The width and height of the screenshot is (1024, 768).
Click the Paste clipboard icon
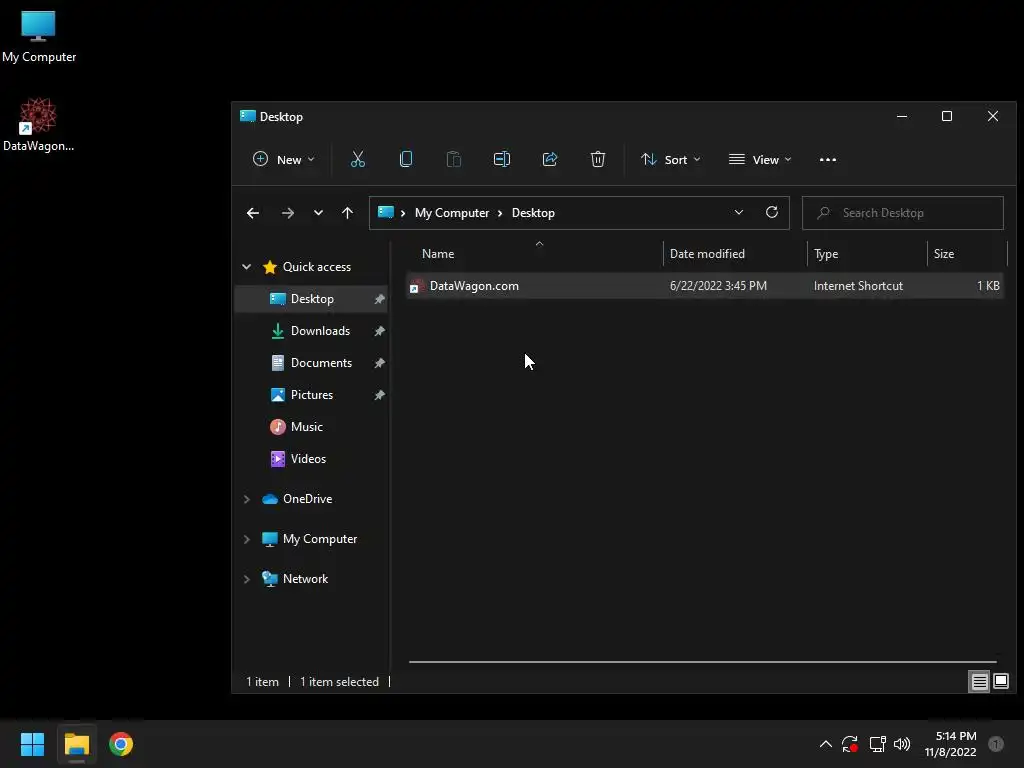[454, 159]
